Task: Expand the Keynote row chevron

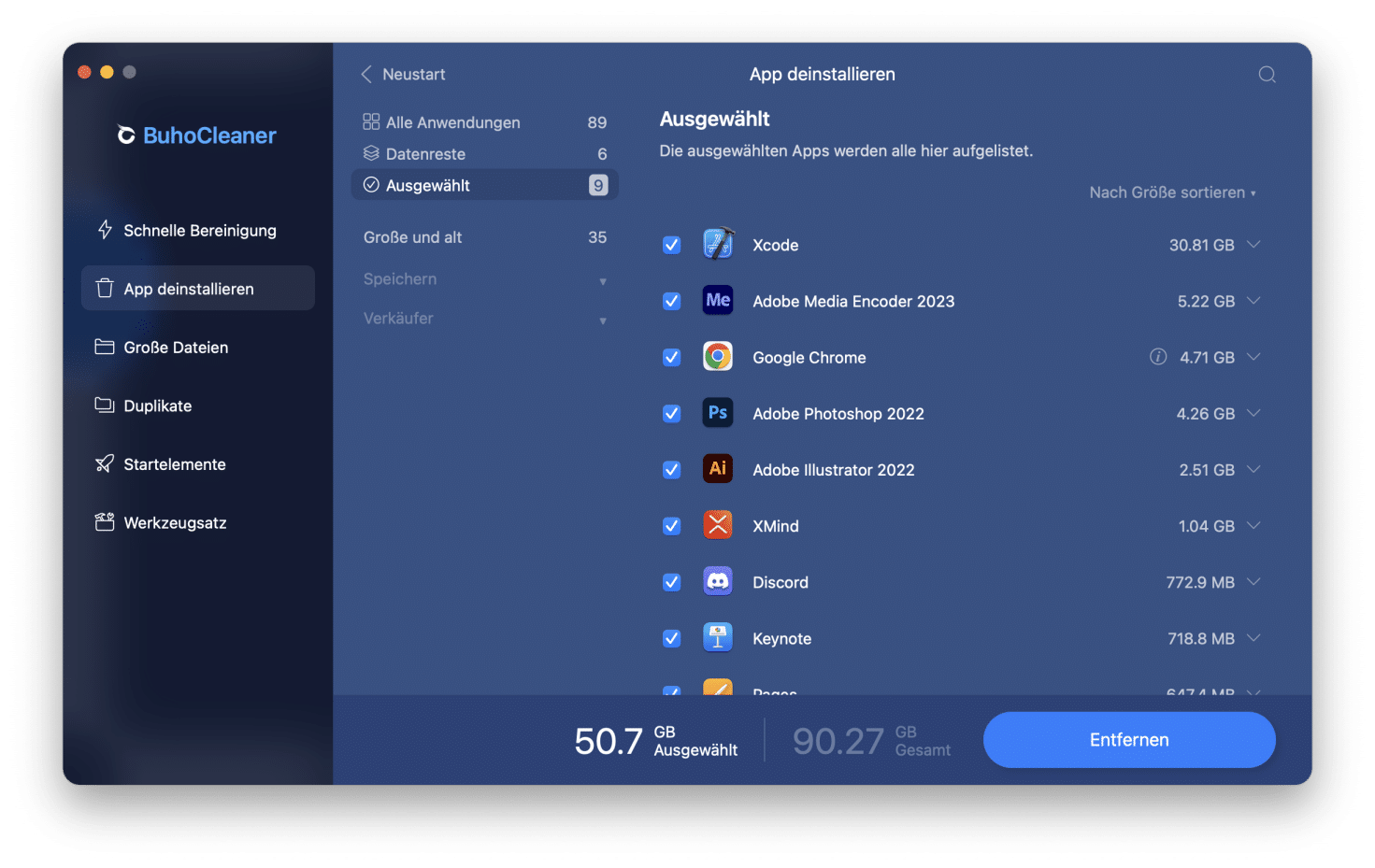Action: [1253, 637]
